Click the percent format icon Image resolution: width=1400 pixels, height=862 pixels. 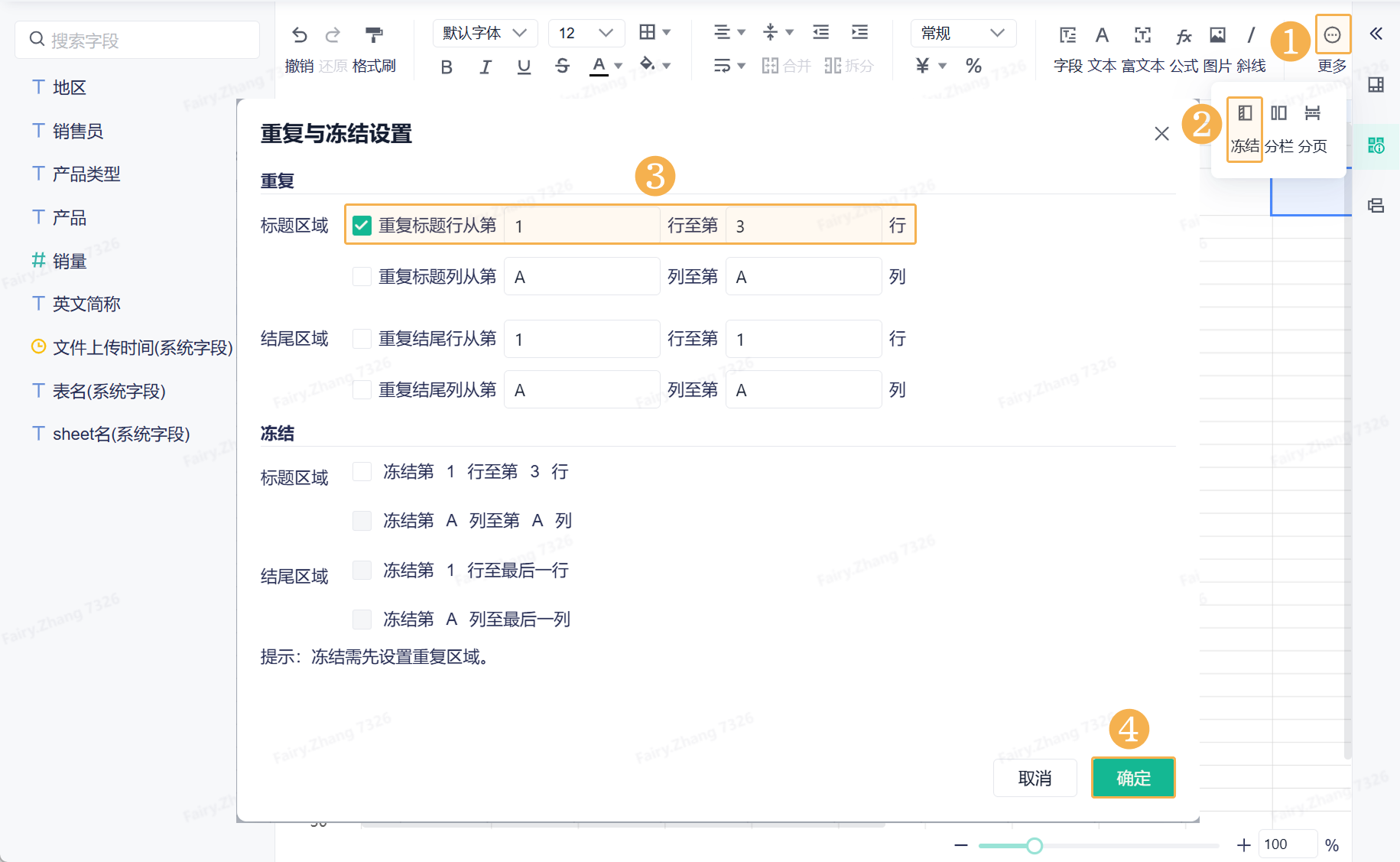point(973,66)
